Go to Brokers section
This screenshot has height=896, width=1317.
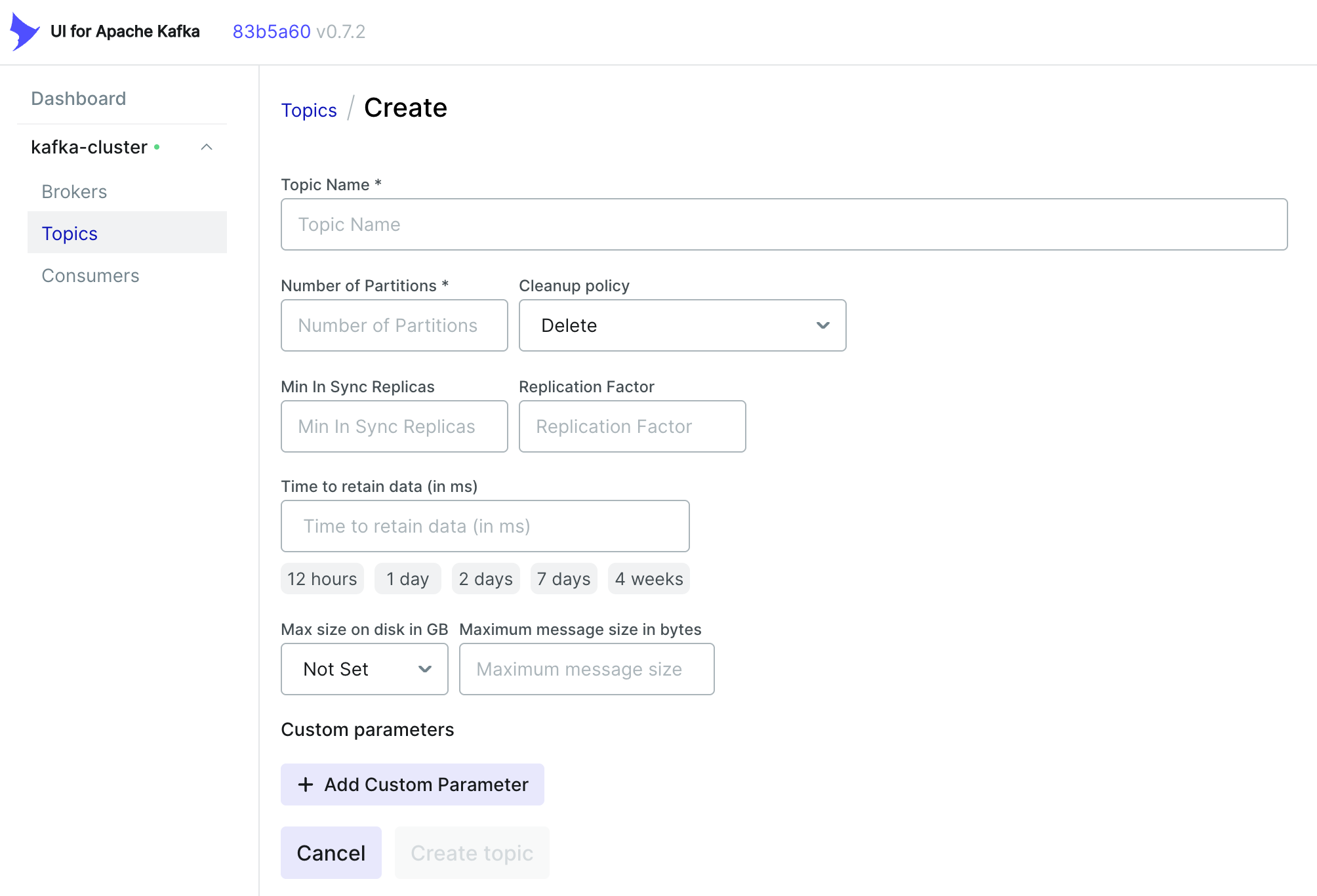[x=74, y=192]
